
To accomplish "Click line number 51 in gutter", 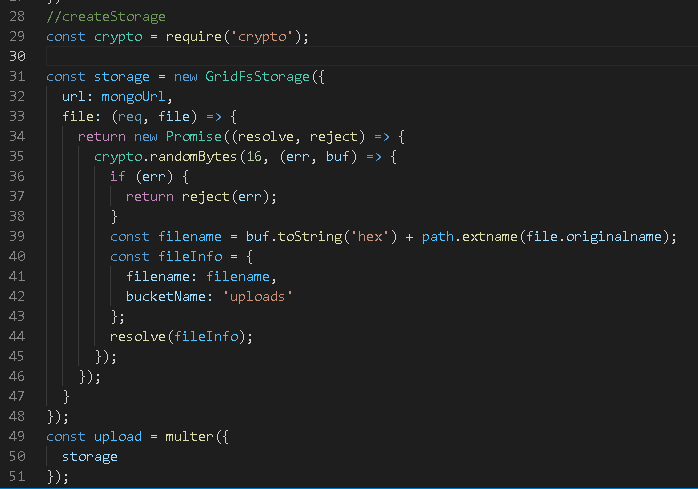I will (x=17, y=477).
